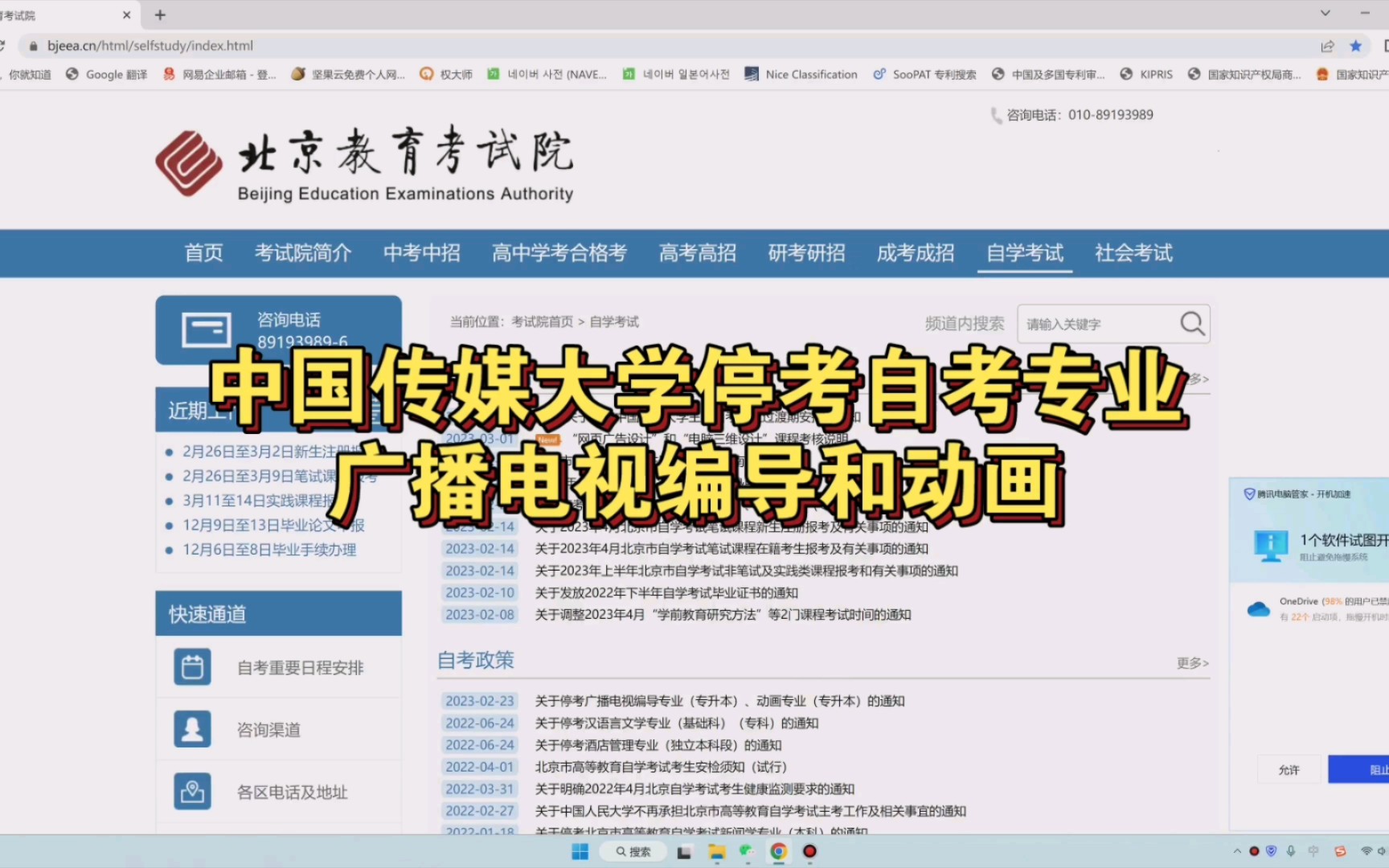Expand the hidden system tray icons chevron
This screenshot has width=1389, height=868.
click(x=1236, y=851)
